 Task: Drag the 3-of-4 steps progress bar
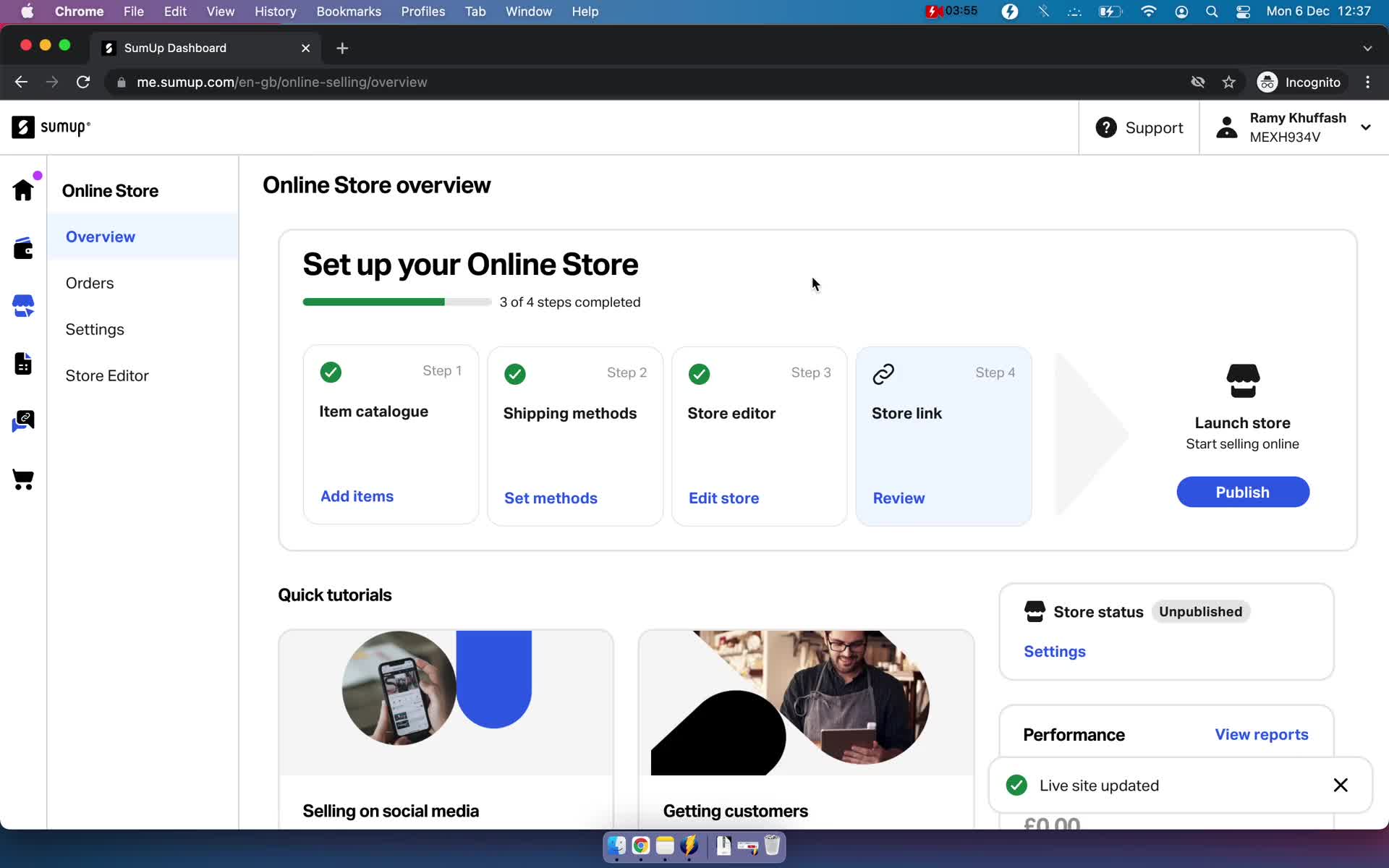396,302
